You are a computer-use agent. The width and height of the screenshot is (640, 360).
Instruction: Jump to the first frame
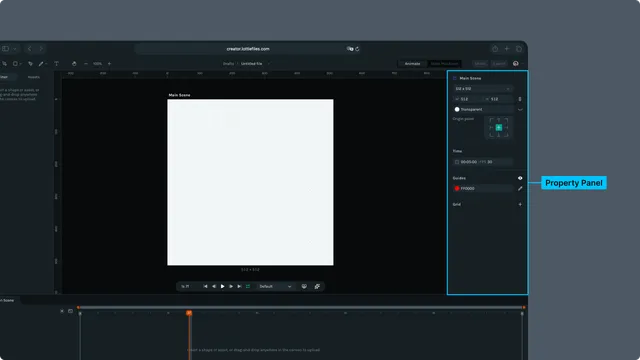[205, 287]
